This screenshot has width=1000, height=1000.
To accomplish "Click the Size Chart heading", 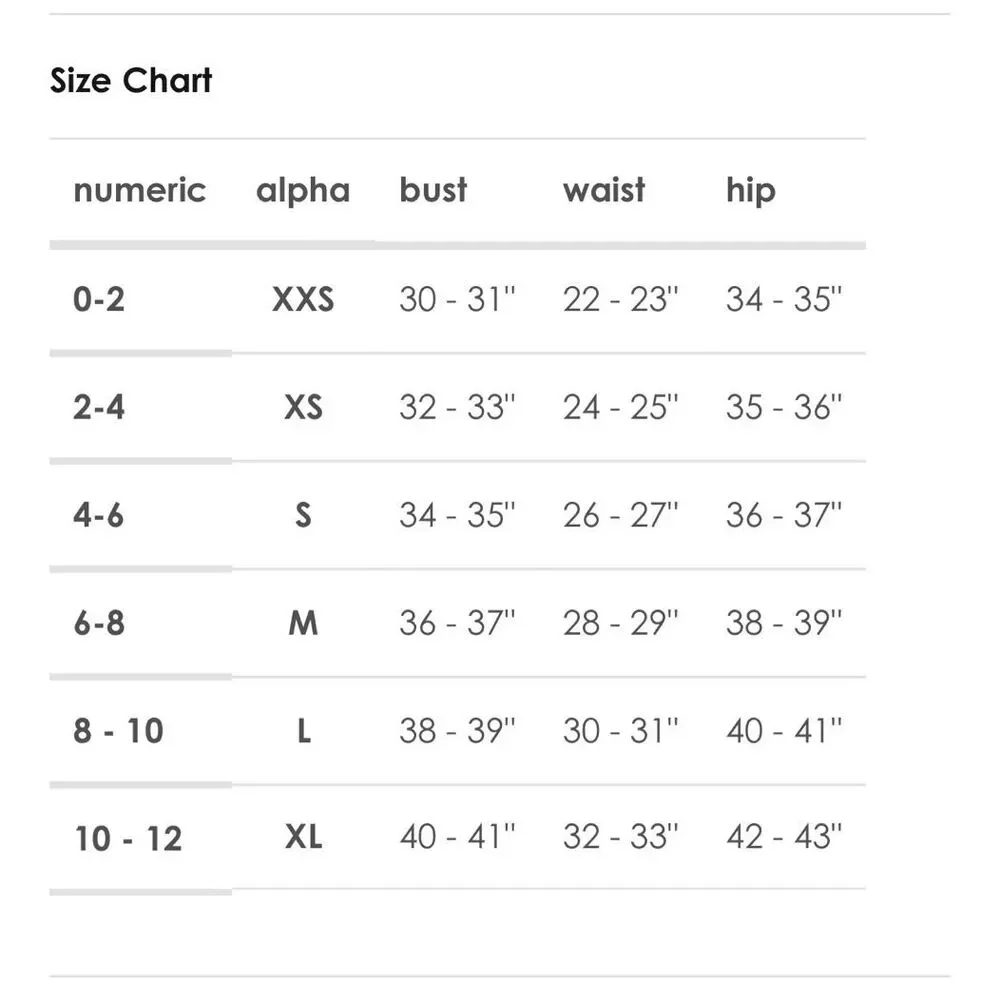I will (131, 80).
